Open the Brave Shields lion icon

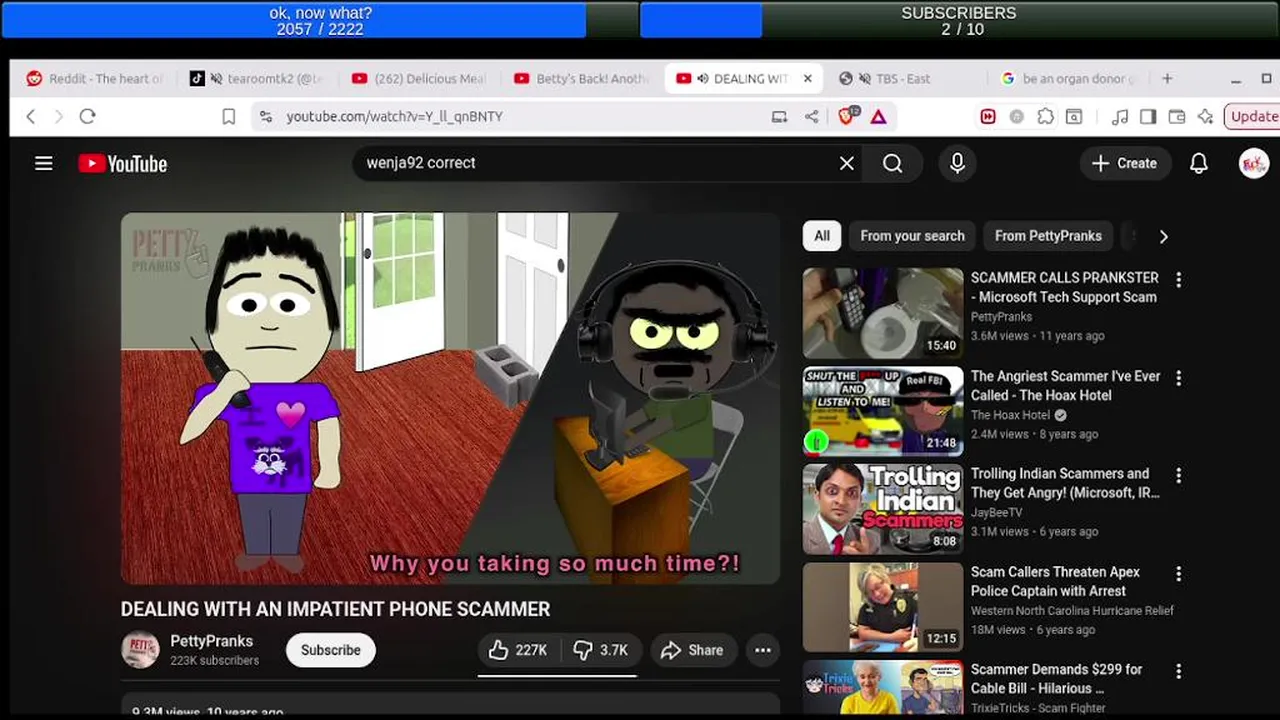847,116
